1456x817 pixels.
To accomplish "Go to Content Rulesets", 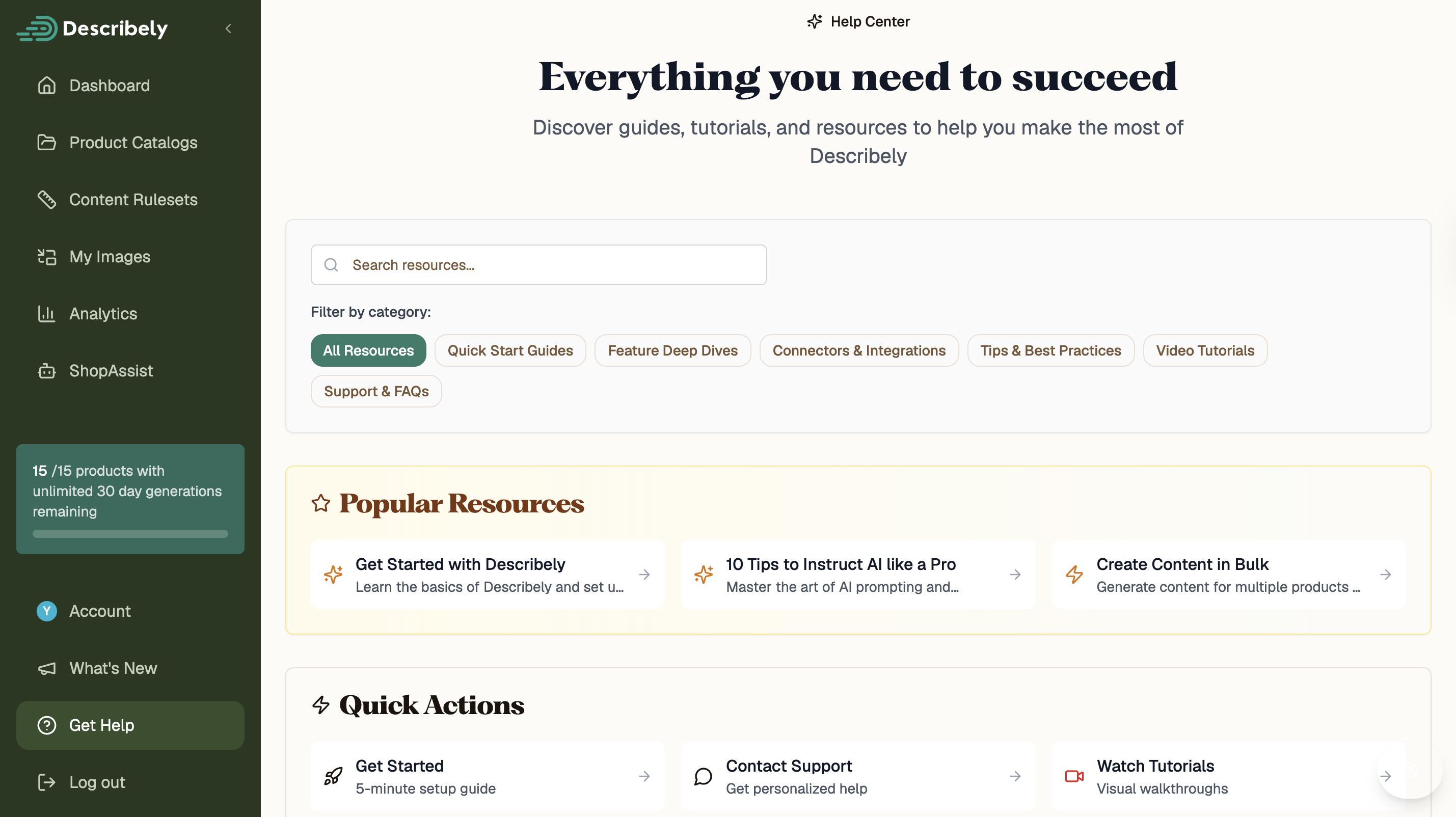I will 130,200.
